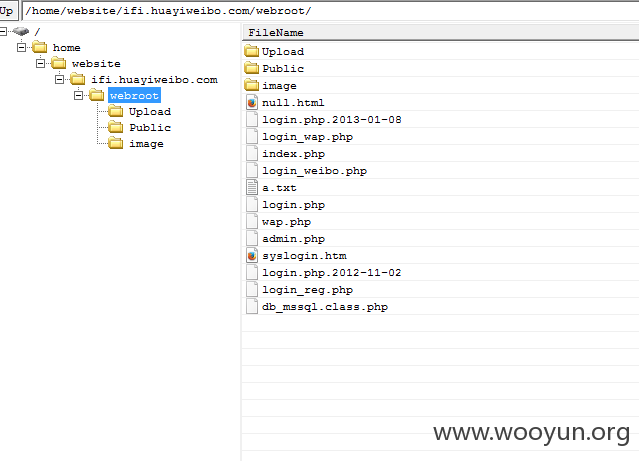Select highlighted webroot label in tree
Screen dimensions: 639x461
tap(134, 95)
